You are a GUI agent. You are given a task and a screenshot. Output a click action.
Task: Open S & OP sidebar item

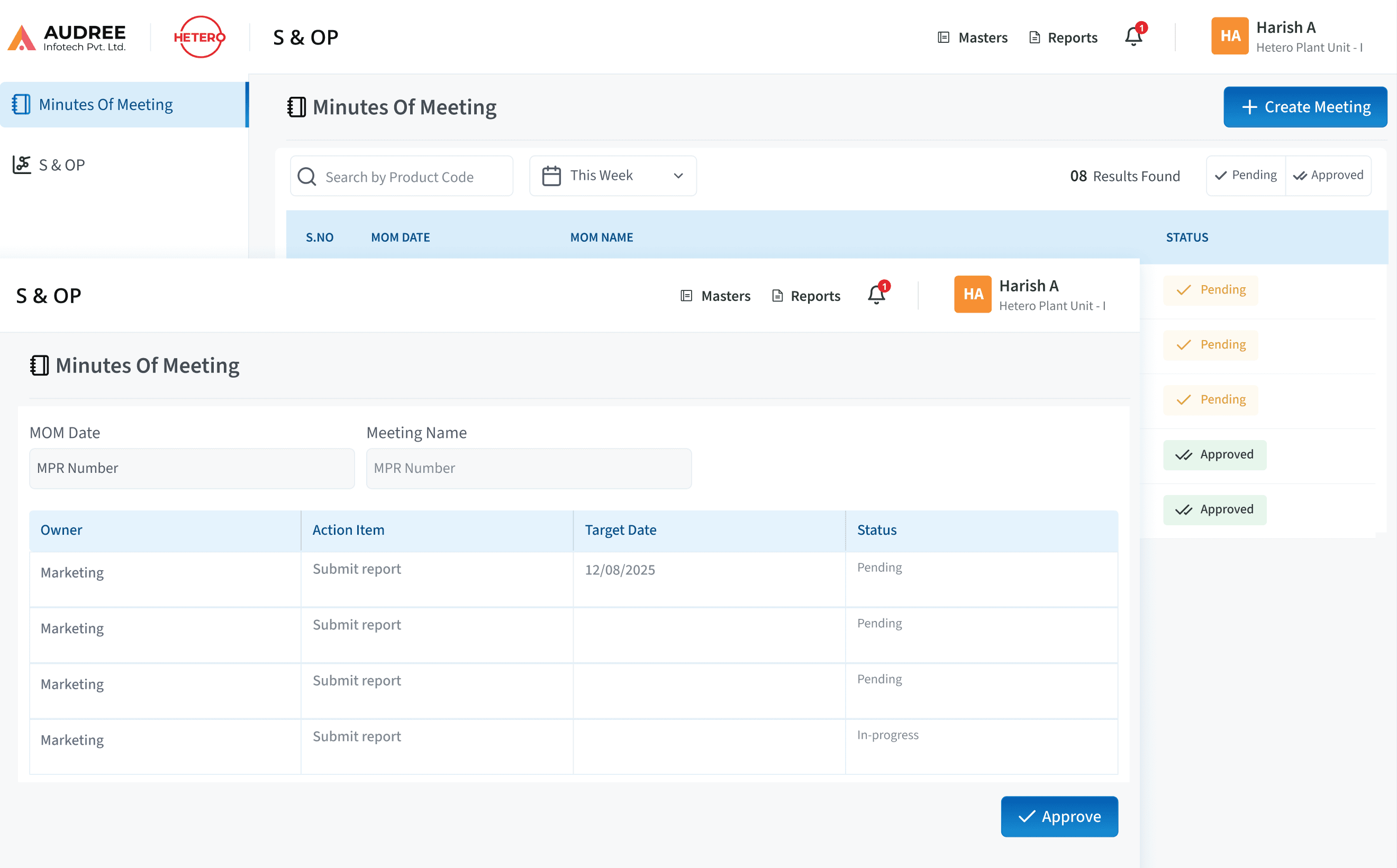(x=61, y=166)
